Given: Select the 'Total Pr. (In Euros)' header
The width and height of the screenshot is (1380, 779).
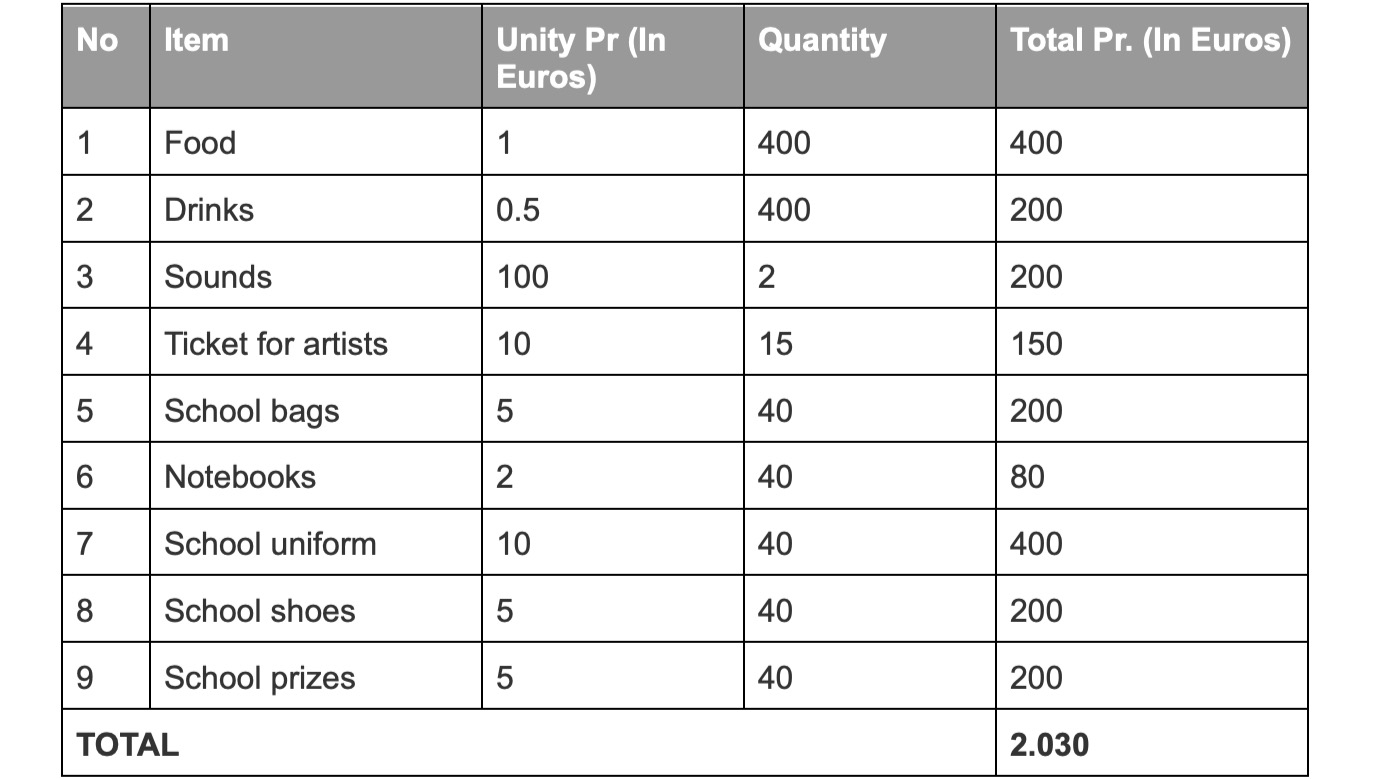Looking at the screenshot, I should coord(1152,57).
